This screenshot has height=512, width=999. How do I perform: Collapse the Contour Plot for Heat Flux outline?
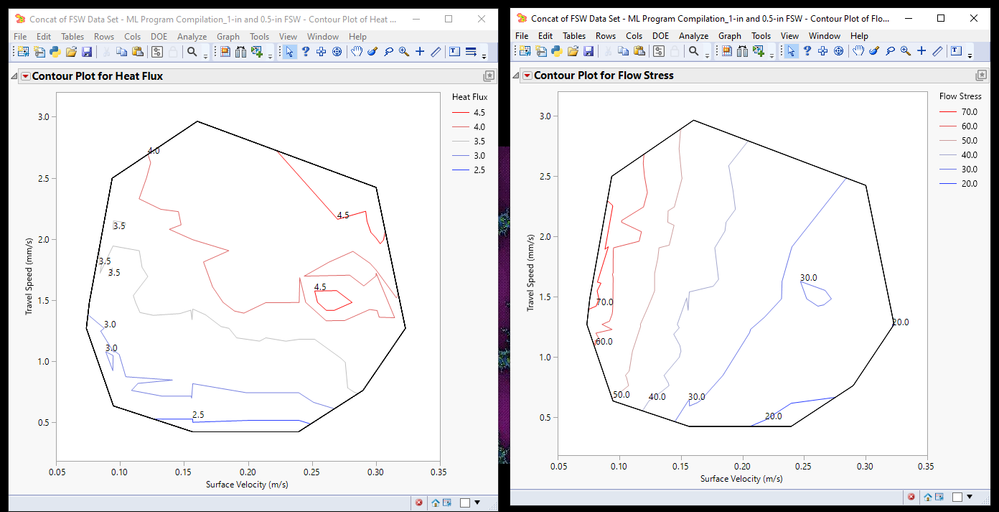pyautogui.click(x=14, y=76)
